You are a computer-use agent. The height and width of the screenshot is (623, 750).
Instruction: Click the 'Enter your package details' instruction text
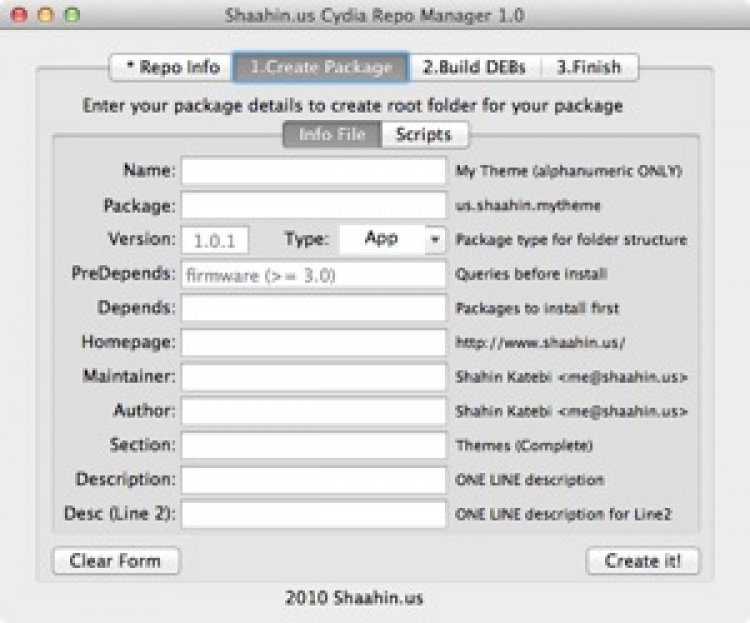[x=353, y=106]
